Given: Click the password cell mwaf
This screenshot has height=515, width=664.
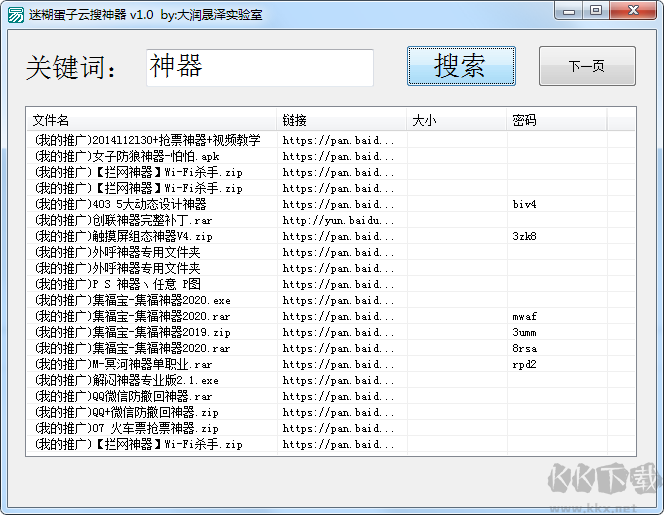Looking at the screenshot, I should [524, 316].
